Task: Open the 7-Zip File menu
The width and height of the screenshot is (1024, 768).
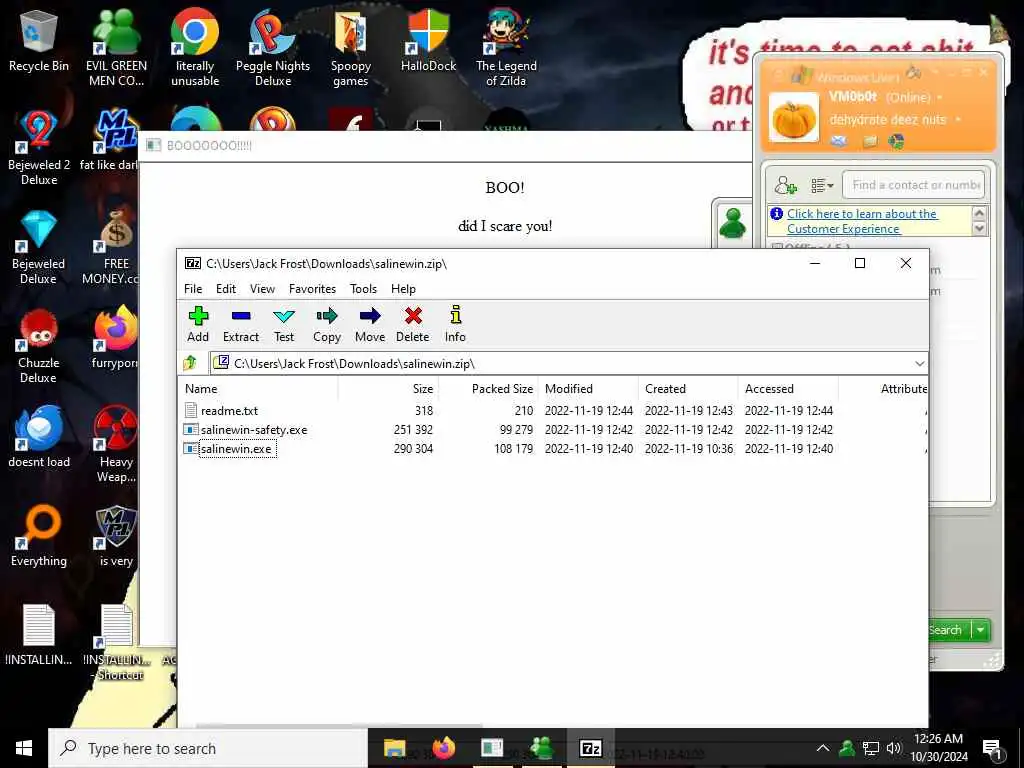Action: click(x=193, y=289)
